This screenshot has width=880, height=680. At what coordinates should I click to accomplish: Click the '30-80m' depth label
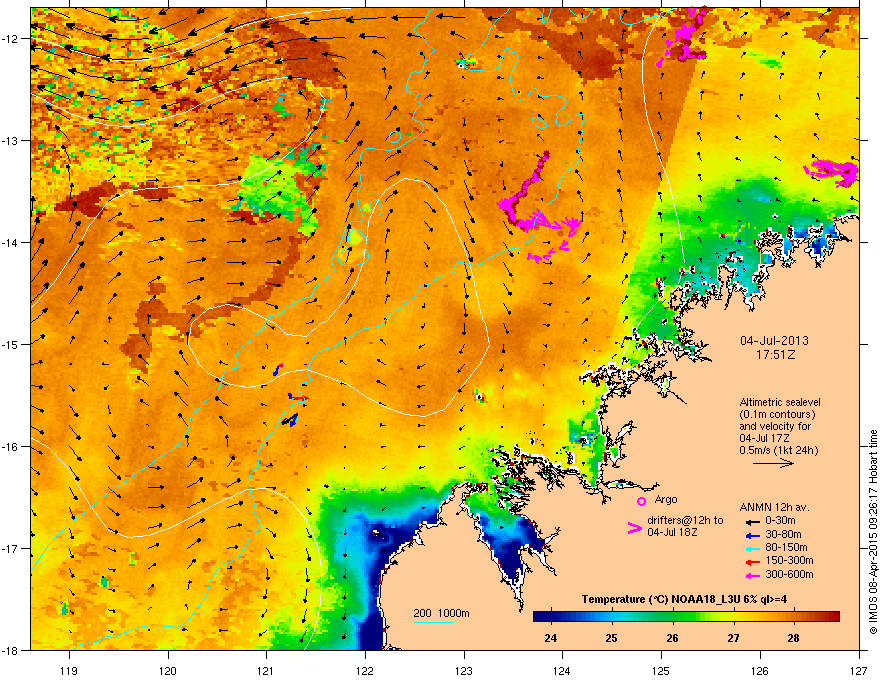coord(783,535)
